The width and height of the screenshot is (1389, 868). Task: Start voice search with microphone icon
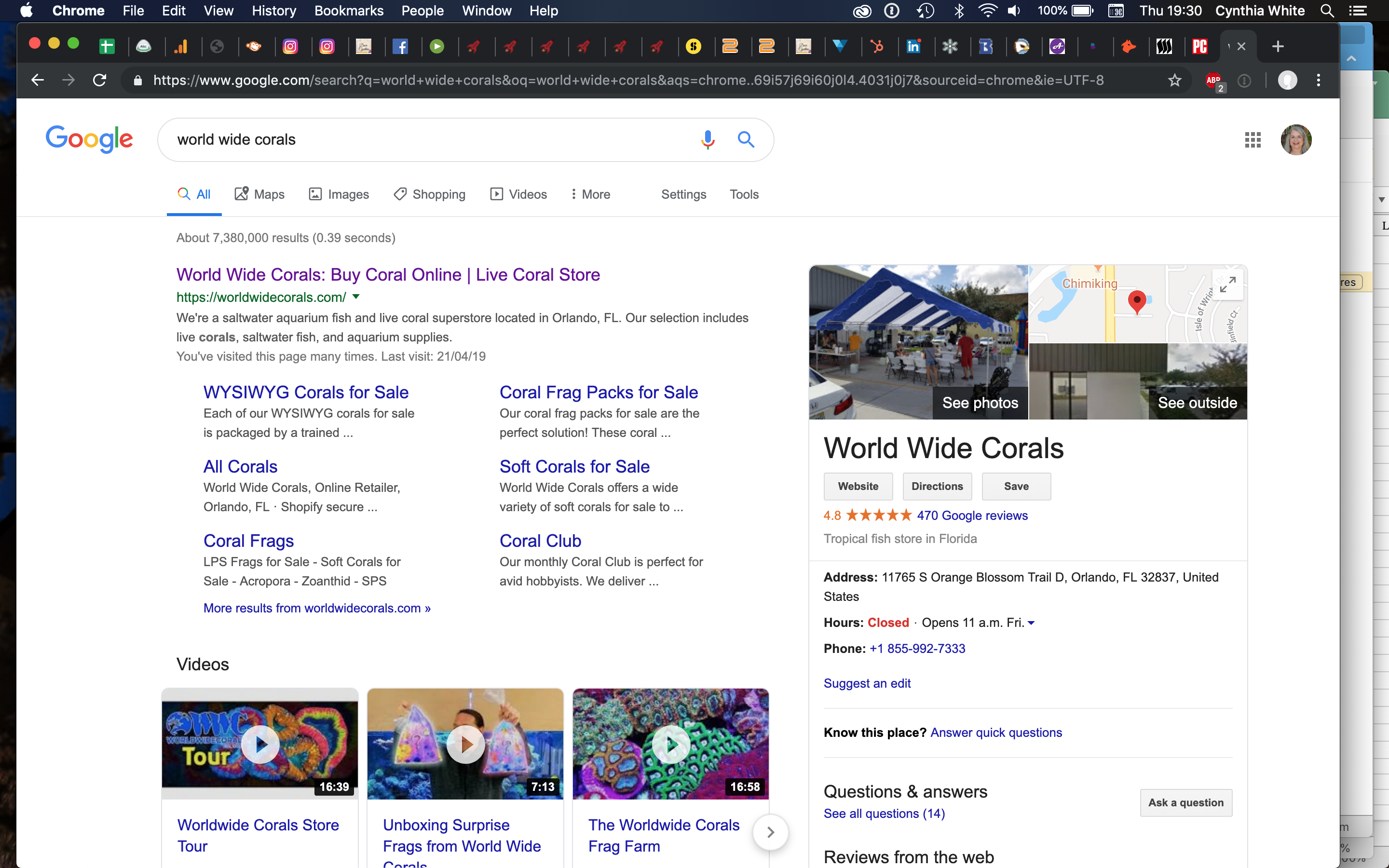click(708, 139)
